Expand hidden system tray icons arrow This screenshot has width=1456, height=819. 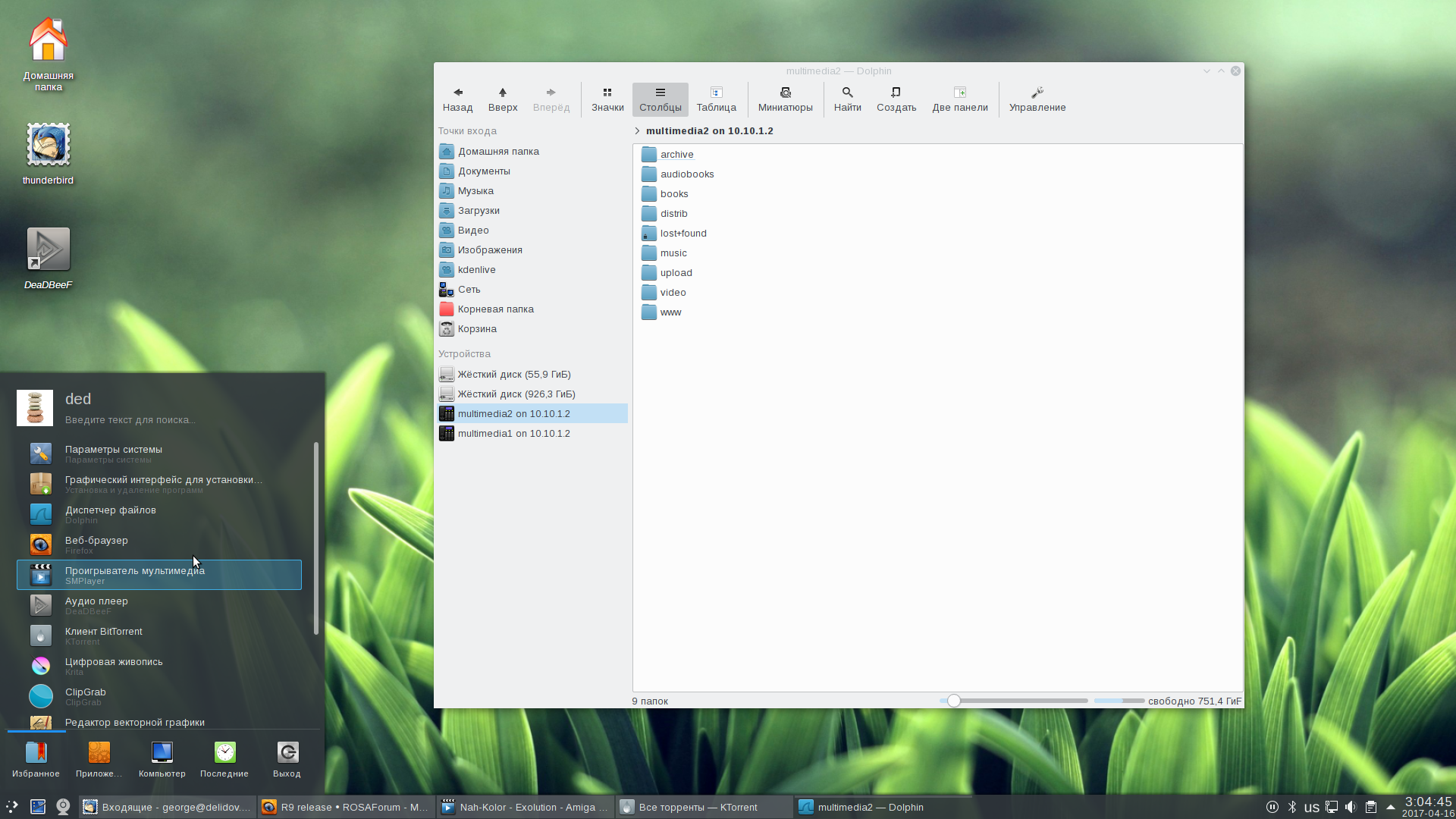[x=1390, y=807]
